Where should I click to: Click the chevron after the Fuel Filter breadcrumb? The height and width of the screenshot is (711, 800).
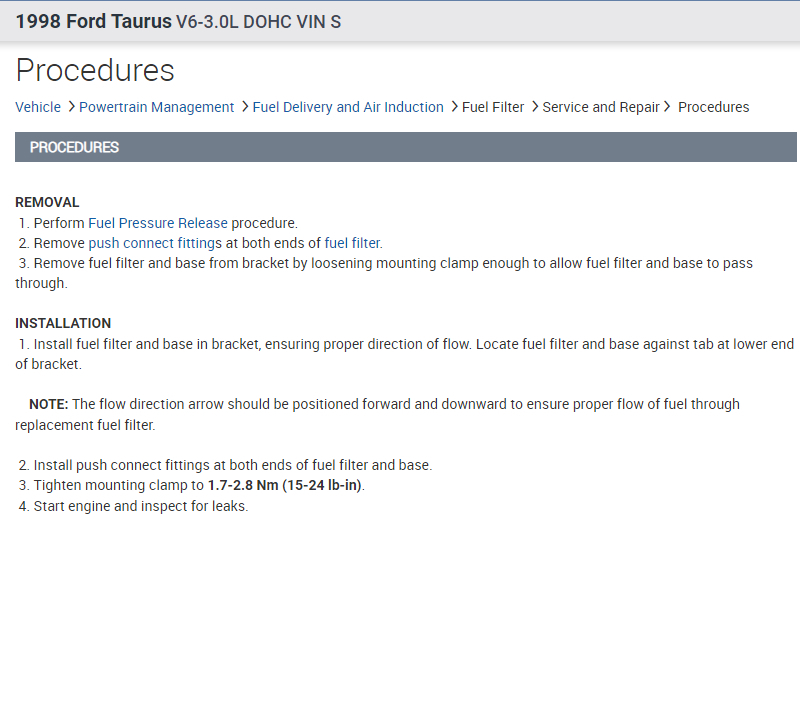(535, 106)
